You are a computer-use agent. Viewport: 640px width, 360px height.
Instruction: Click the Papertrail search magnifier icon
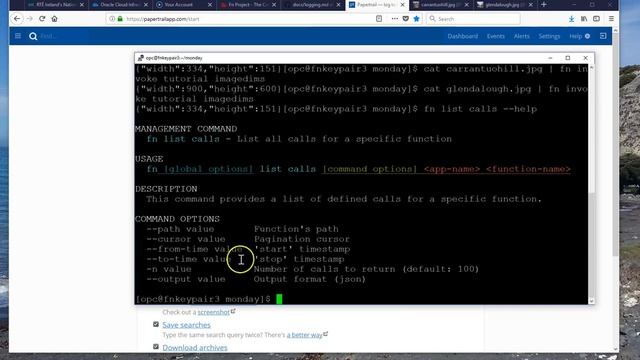[33, 36]
